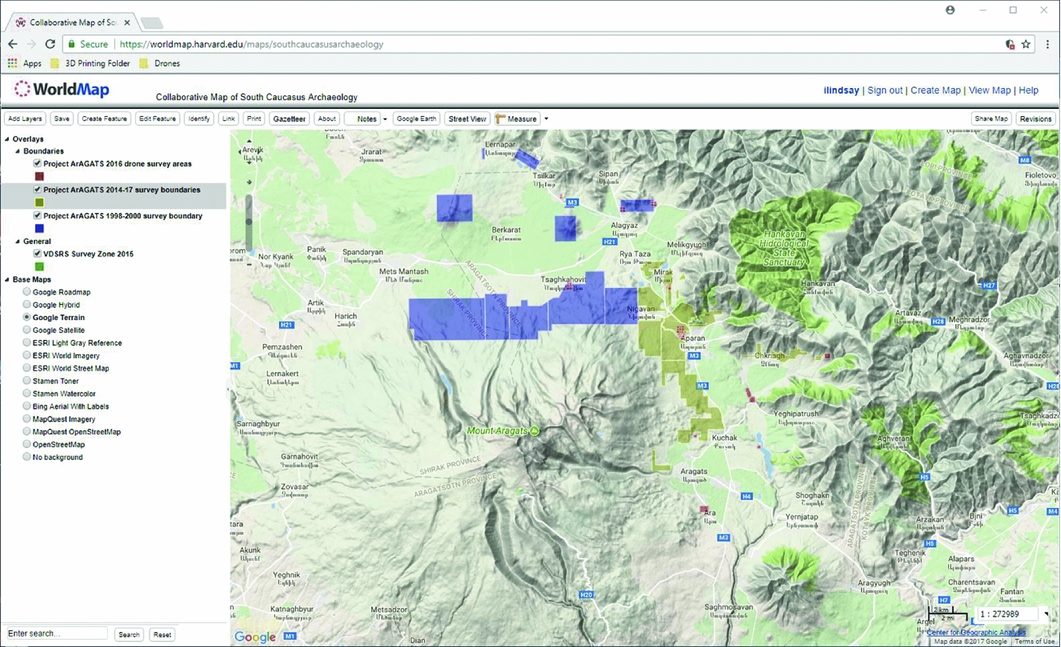Screen dimensions: 1061x647
Task: Uncheck Project ArAGATS 2016 drone survey areas
Action: click(x=37, y=163)
